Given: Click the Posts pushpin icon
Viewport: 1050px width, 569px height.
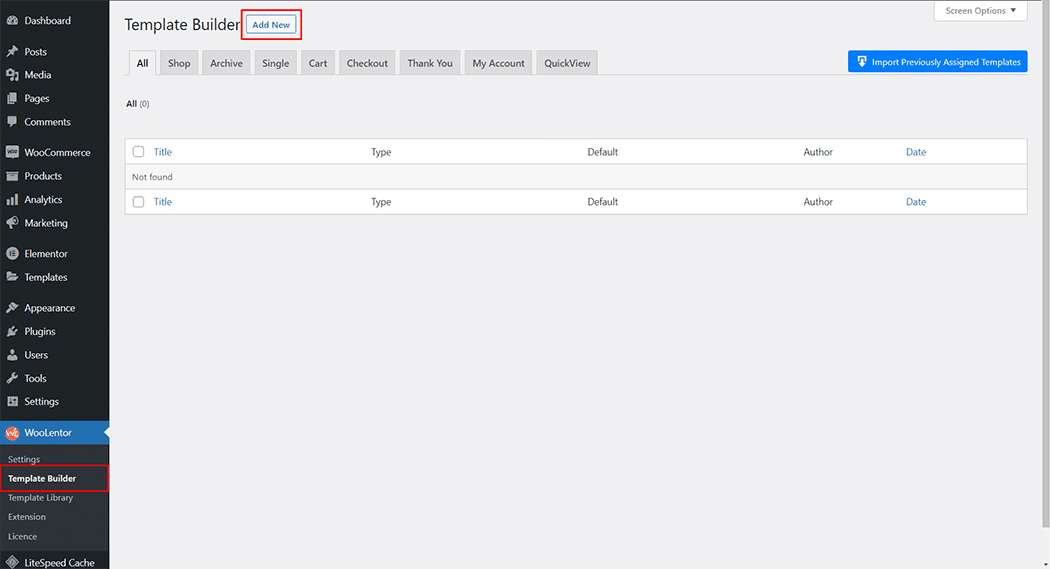Looking at the screenshot, I should point(12,52).
